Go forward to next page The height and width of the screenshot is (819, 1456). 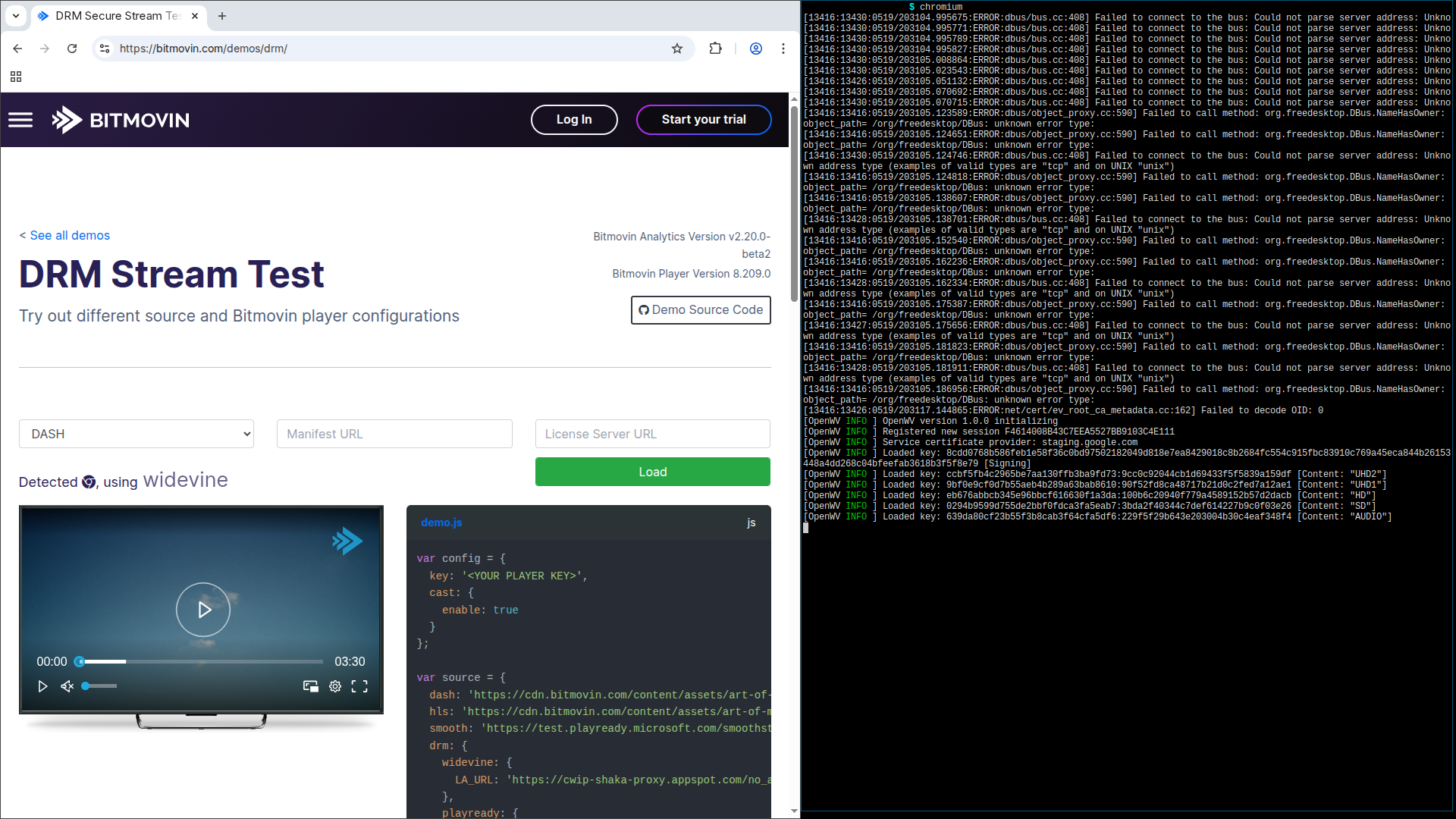click(45, 49)
